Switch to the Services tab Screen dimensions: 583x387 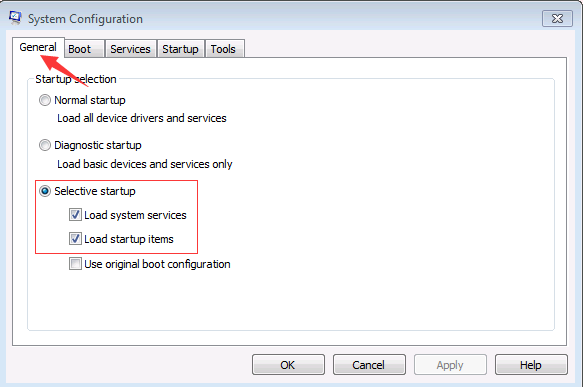[131, 49]
